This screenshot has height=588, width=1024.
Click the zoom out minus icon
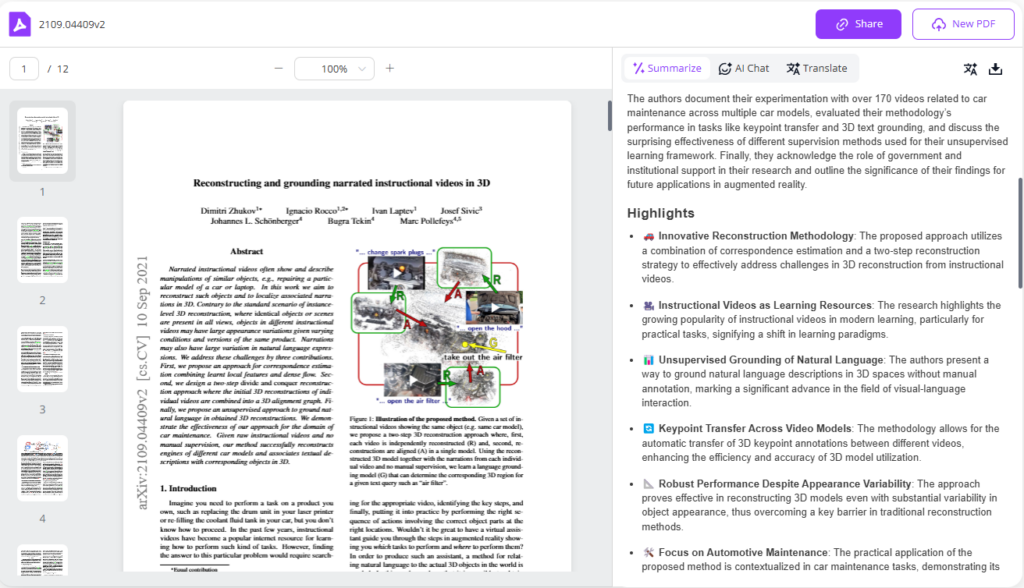point(278,68)
